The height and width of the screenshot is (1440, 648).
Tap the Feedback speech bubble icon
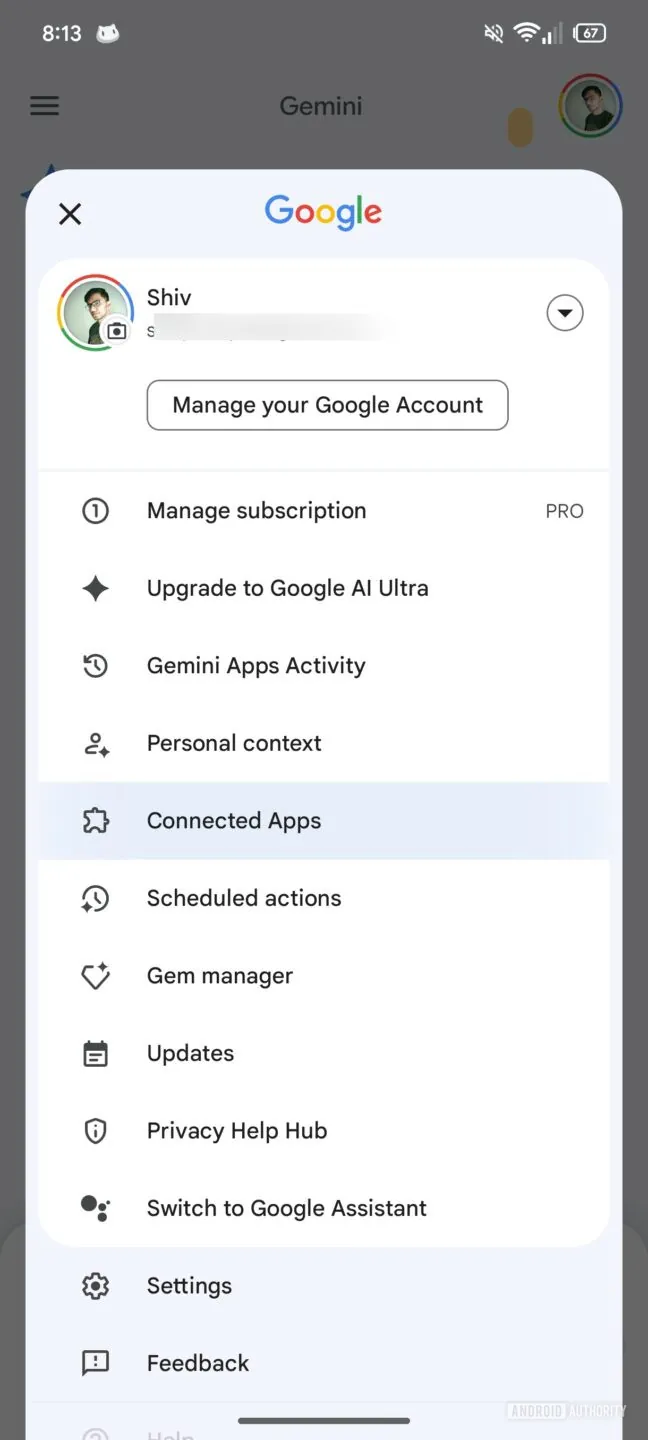95,1362
